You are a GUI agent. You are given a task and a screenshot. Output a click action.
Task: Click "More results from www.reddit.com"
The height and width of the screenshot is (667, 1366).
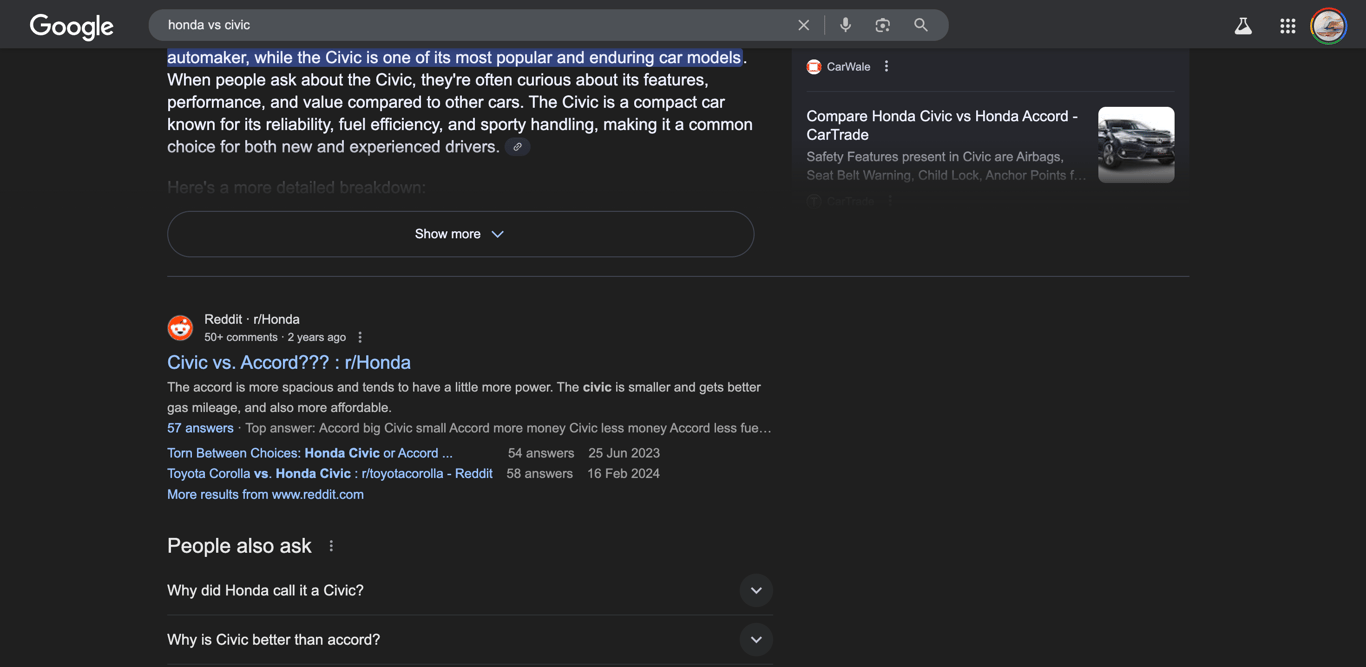click(x=265, y=494)
